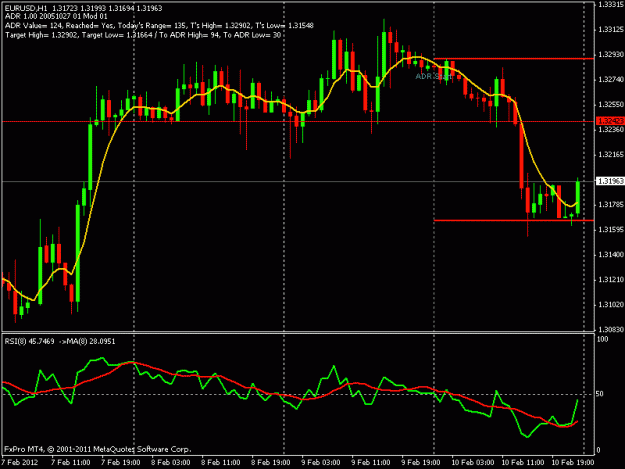The height and width of the screenshot is (469, 625).
Task: Click the 1.33315 price scale value
Action: [x=611, y=4]
